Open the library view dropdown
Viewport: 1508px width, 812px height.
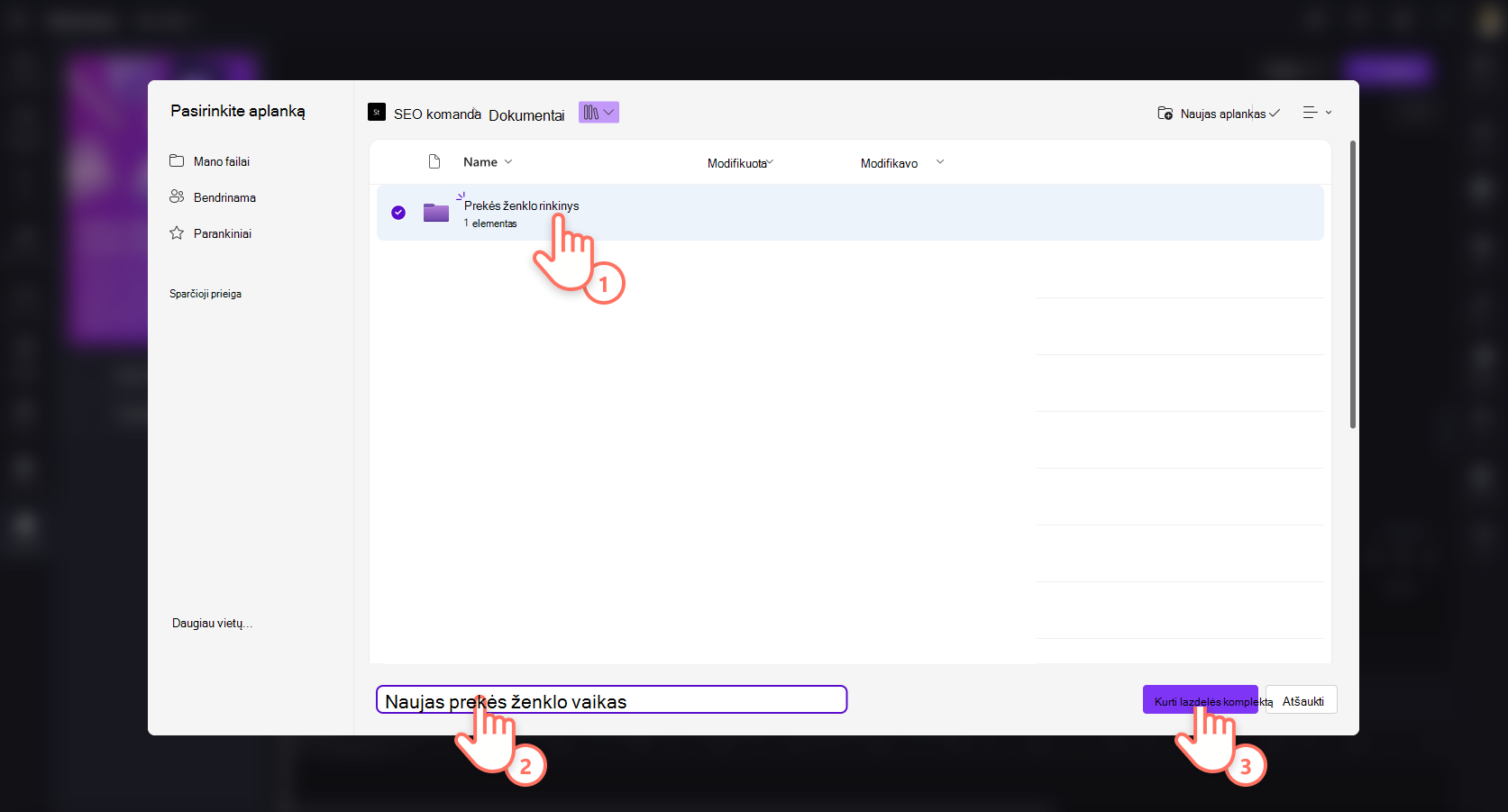[599, 113]
